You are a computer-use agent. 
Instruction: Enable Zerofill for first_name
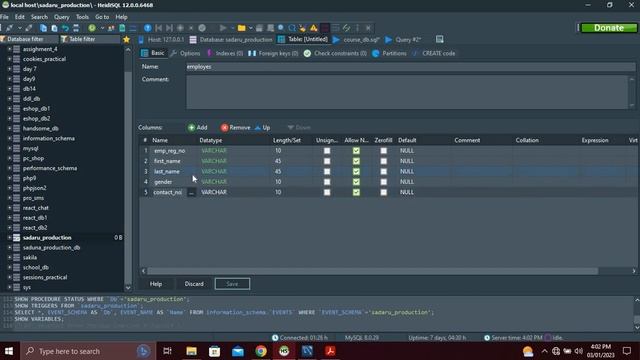(x=383, y=161)
